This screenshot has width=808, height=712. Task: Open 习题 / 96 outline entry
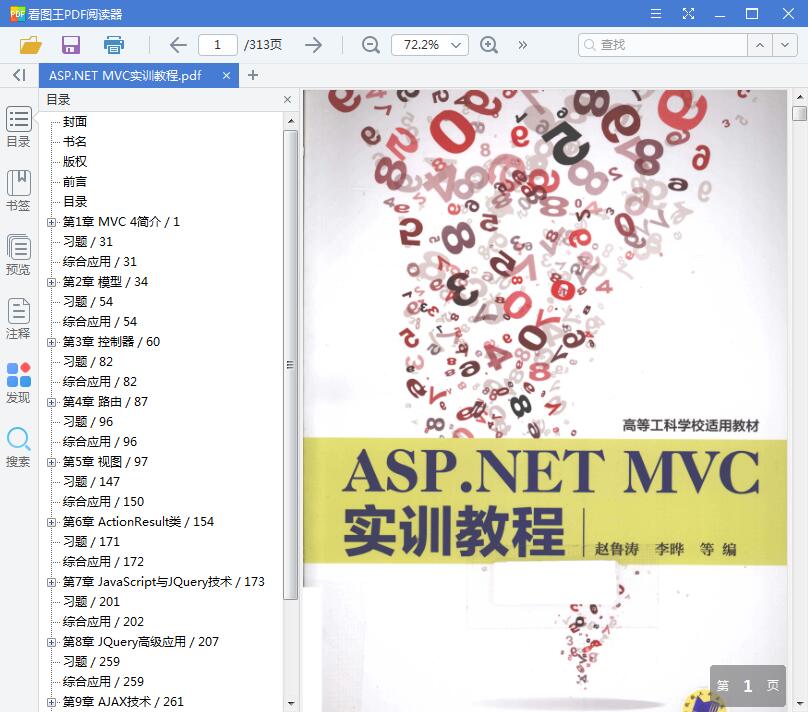tap(88, 421)
